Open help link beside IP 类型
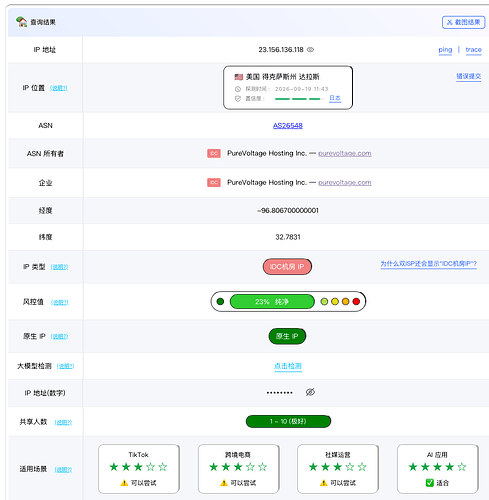 coord(59,267)
